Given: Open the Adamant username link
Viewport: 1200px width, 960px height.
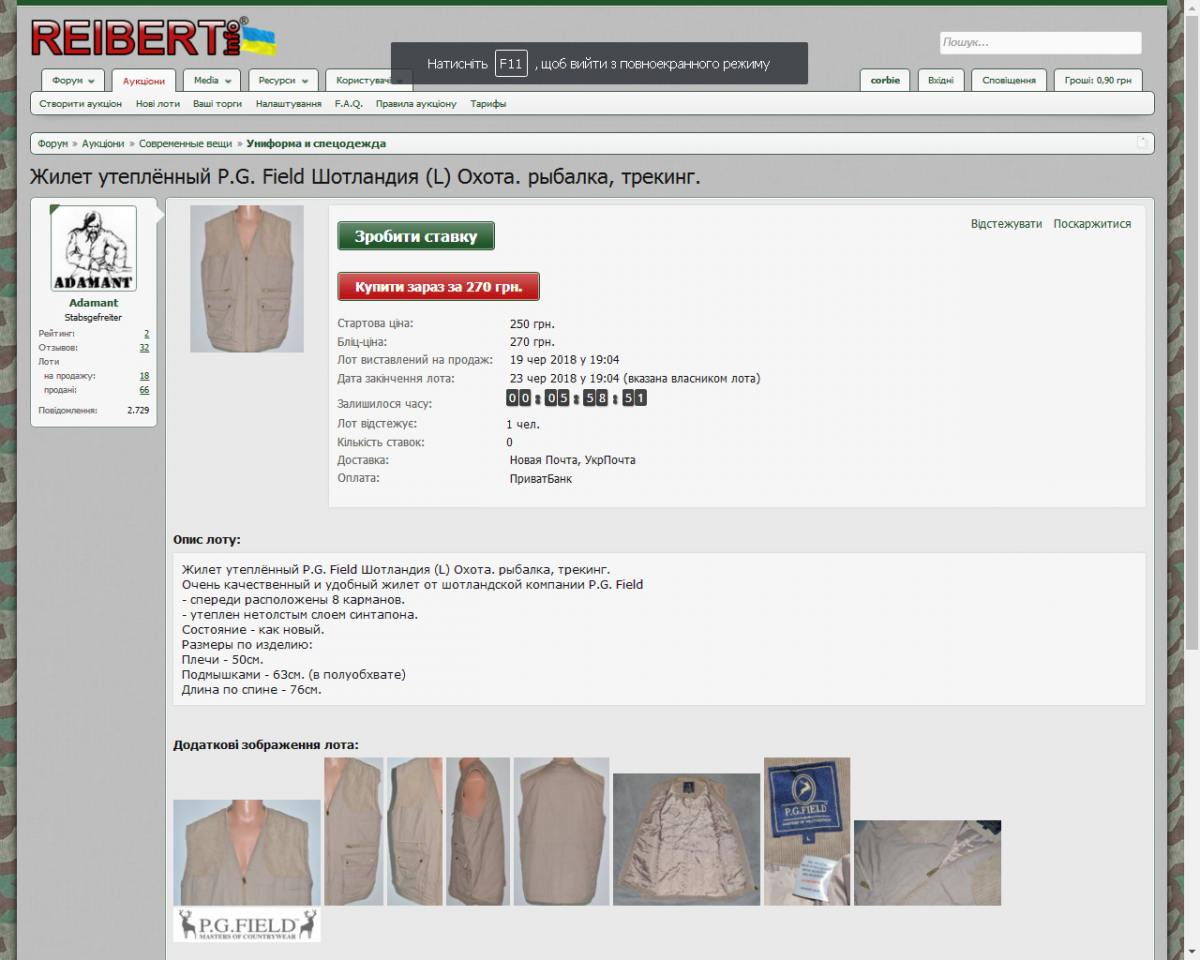Looking at the screenshot, I should click(93, 303).
